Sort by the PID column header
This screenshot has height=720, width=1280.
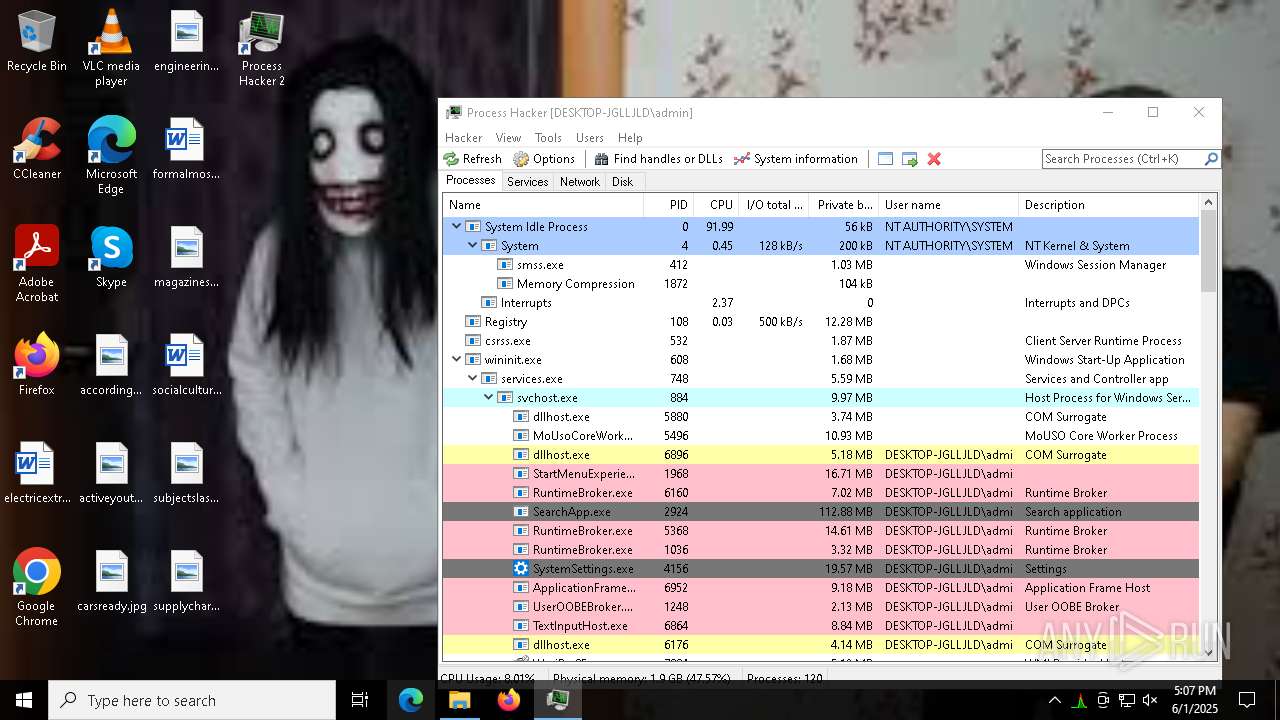point(668,205)
